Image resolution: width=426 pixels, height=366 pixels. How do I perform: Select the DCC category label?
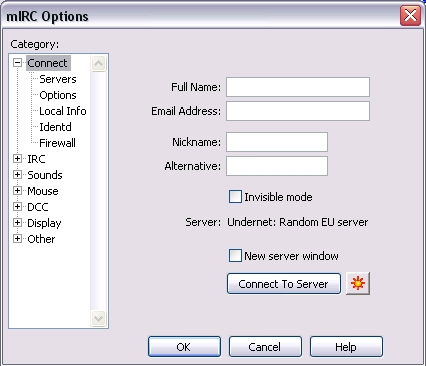(x=38, y=207)
